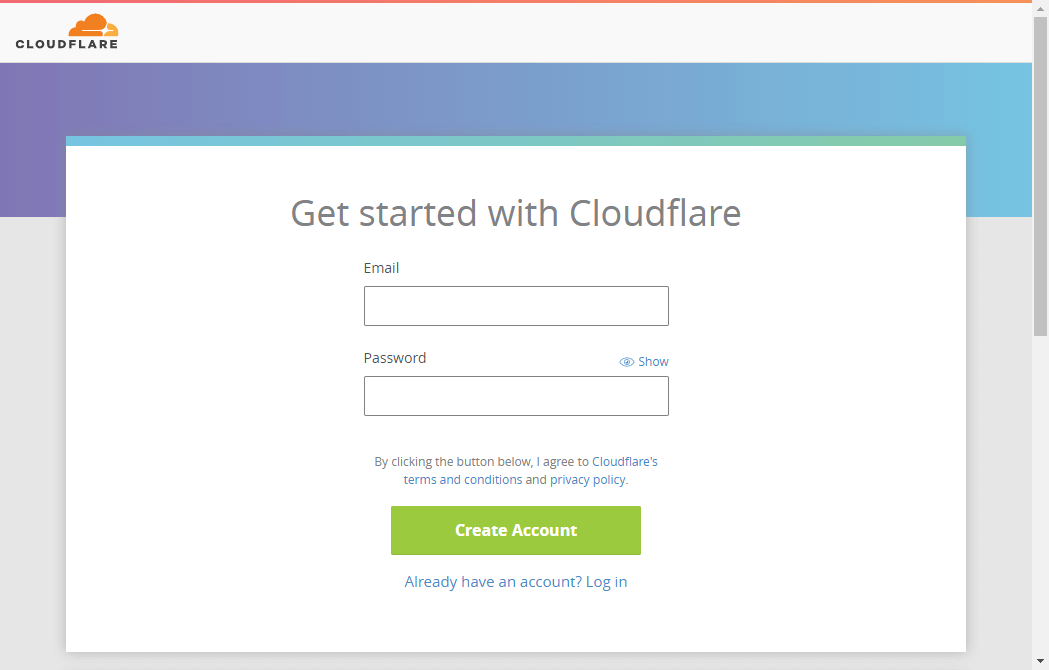Click the "Cloudflare's" link in agreement text
The image size is (1049, 670).
coord(625,462)
